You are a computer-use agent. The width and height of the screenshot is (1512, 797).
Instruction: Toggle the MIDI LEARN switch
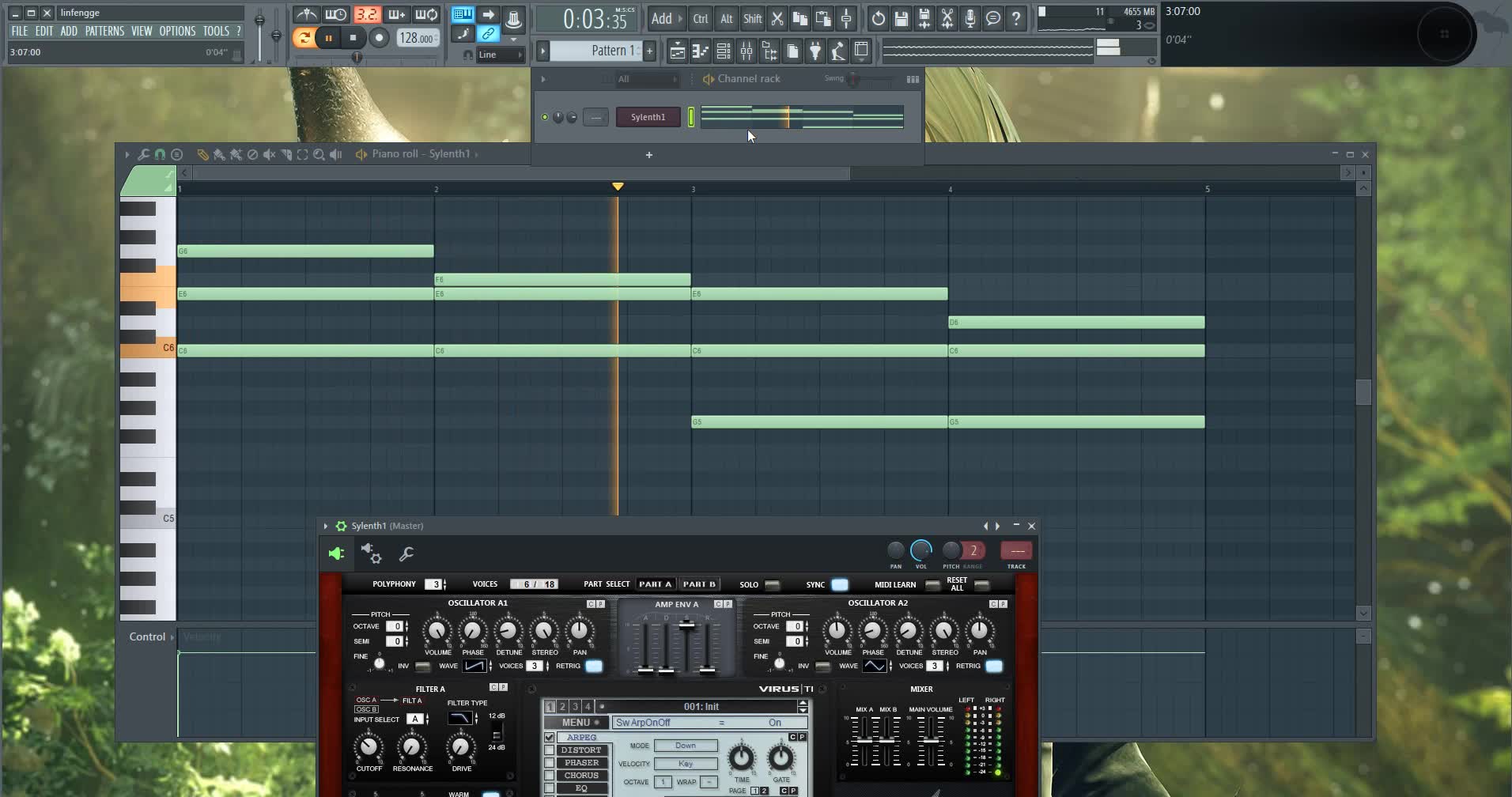933,585
